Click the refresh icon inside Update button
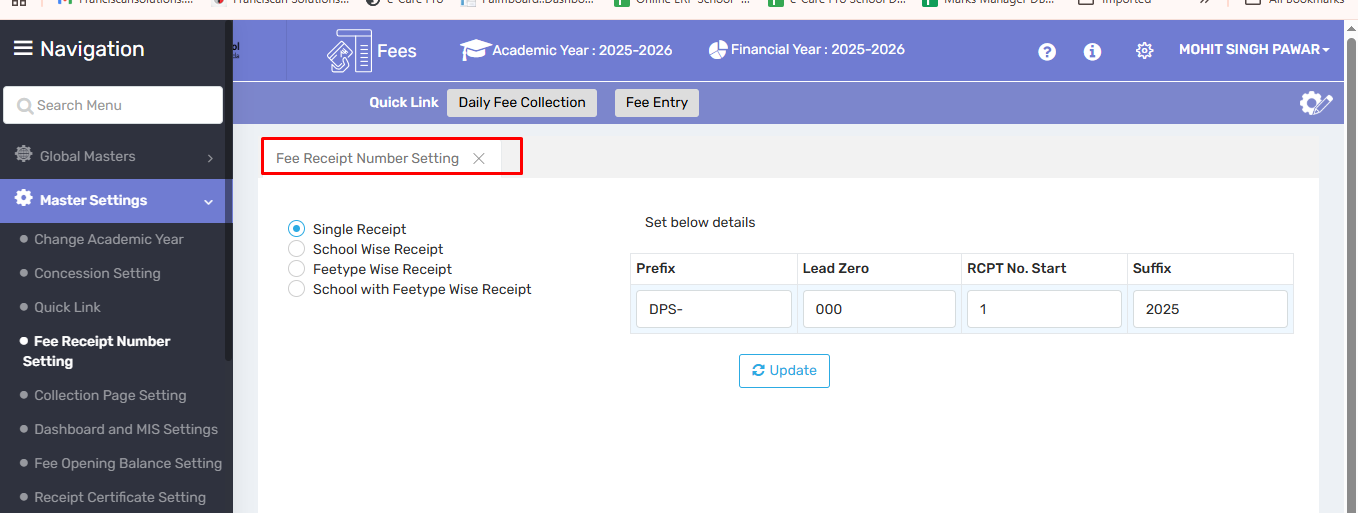 759,370
